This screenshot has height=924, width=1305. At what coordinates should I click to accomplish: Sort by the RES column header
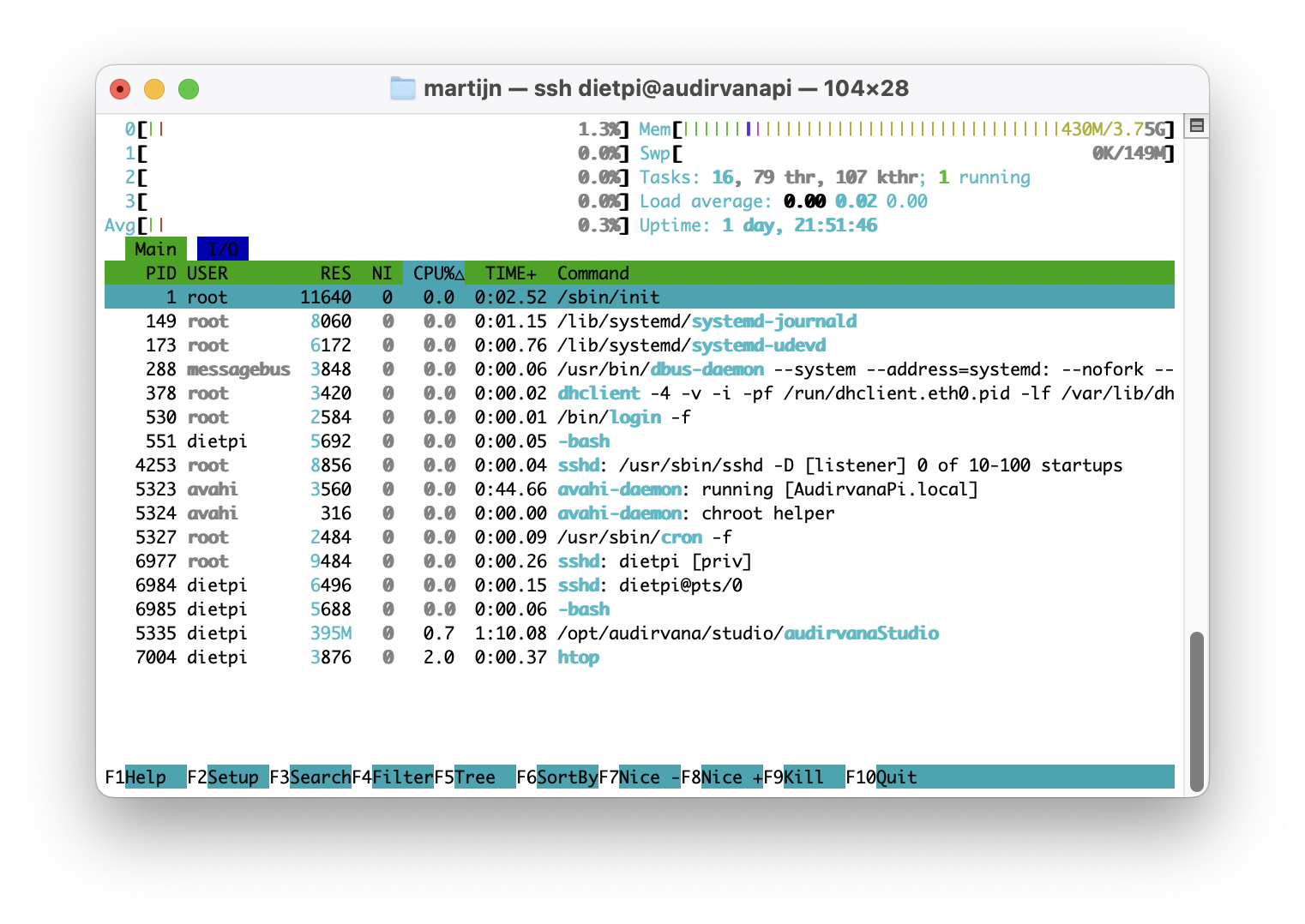click(336, 273)
